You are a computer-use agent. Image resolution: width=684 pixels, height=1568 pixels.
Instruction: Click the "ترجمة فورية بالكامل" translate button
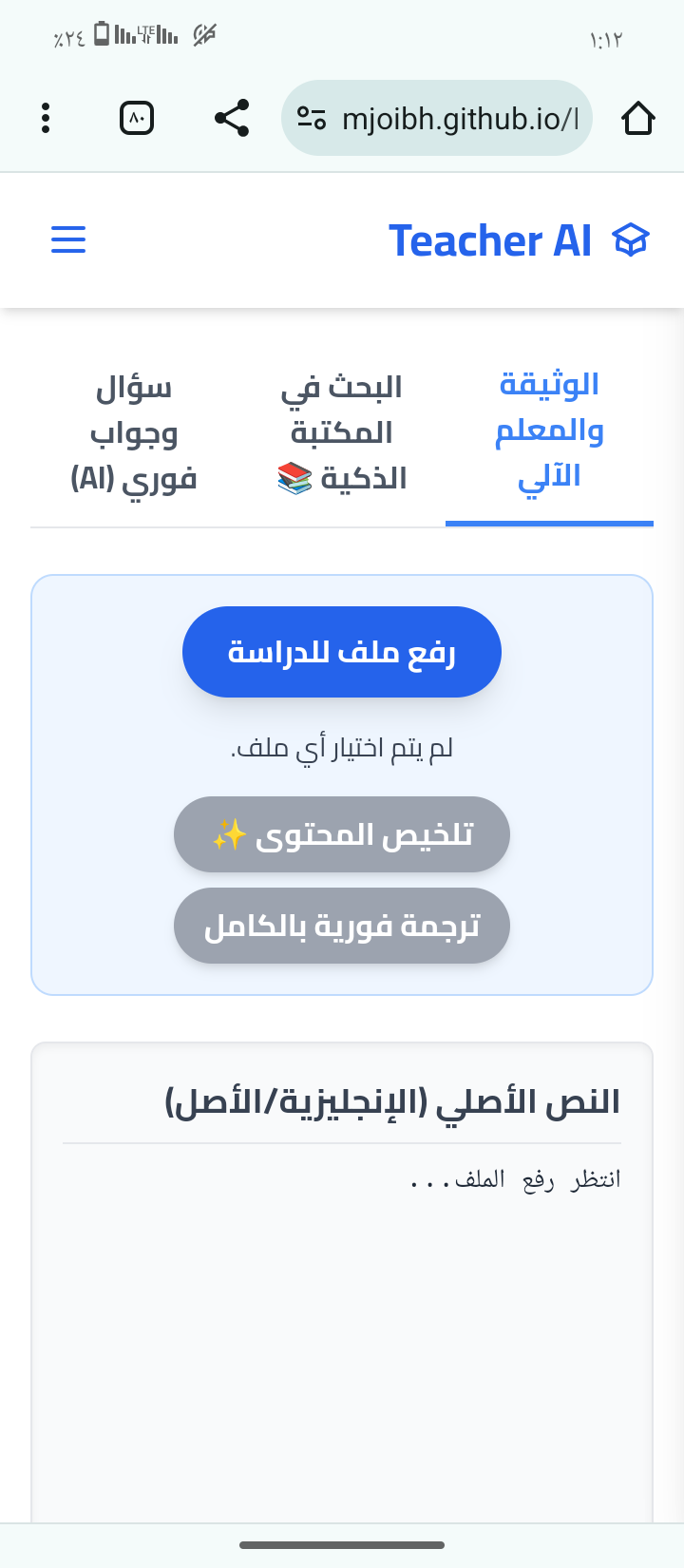pos(342,926)
